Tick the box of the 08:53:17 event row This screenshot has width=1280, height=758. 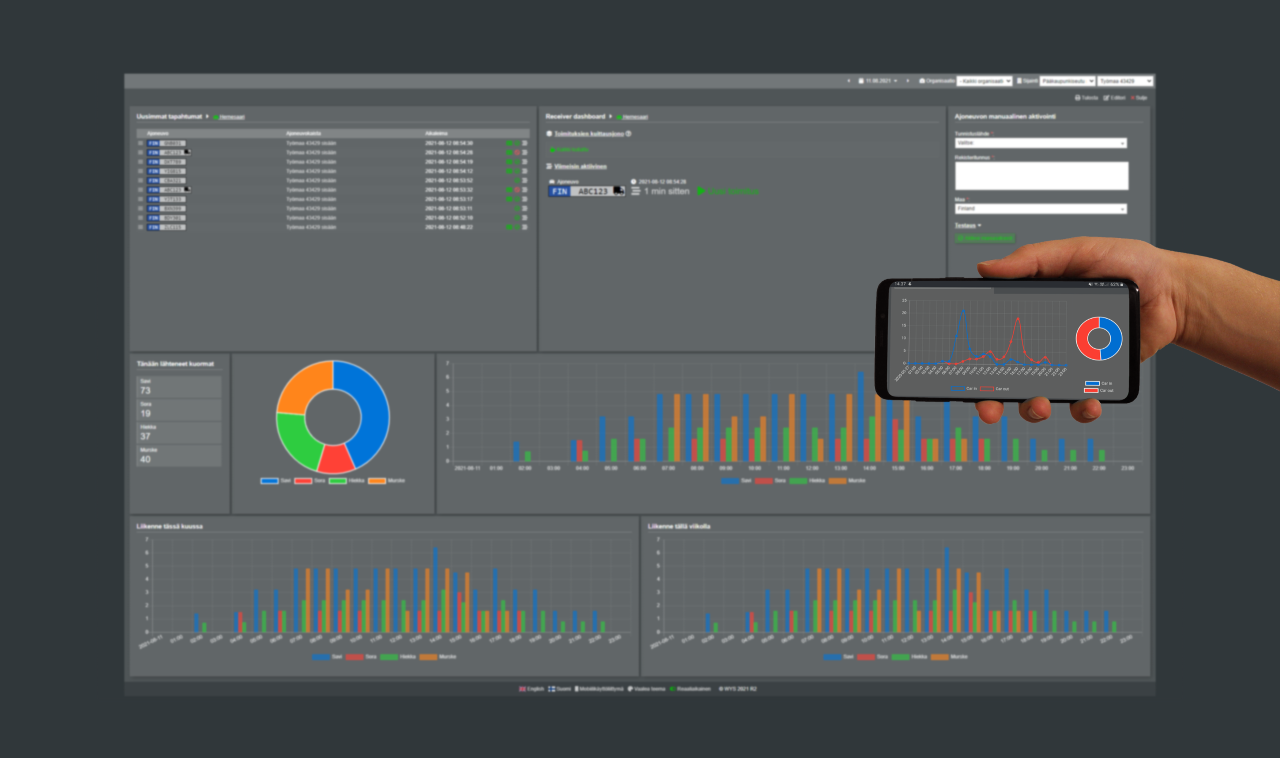[141, 199]
